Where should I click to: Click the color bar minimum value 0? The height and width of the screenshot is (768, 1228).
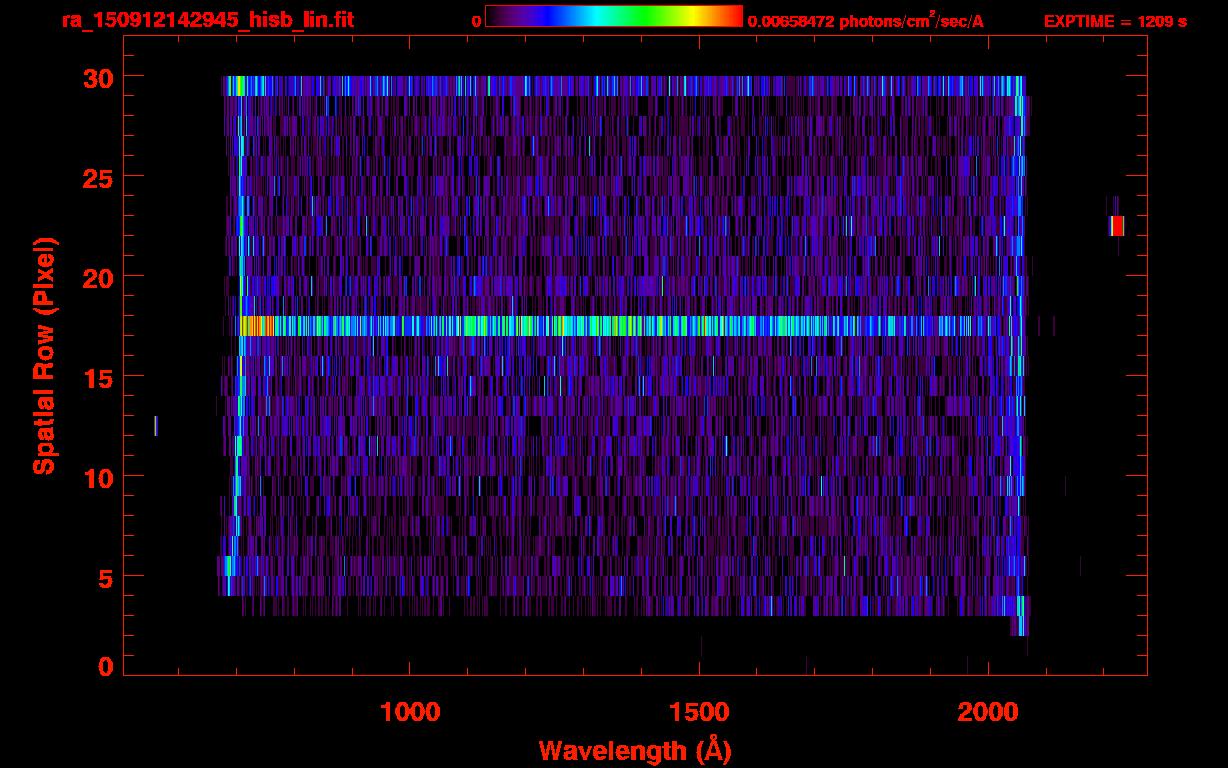pos(477,21)
